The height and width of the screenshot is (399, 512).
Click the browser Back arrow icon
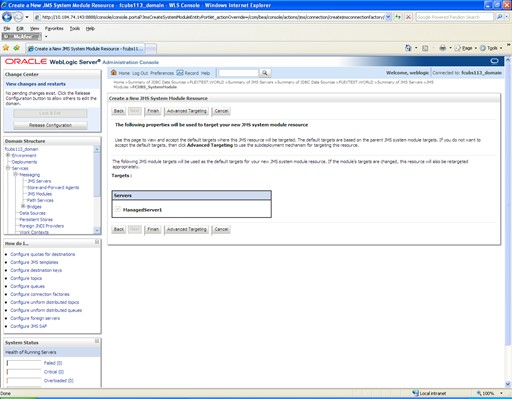(7, 17)
